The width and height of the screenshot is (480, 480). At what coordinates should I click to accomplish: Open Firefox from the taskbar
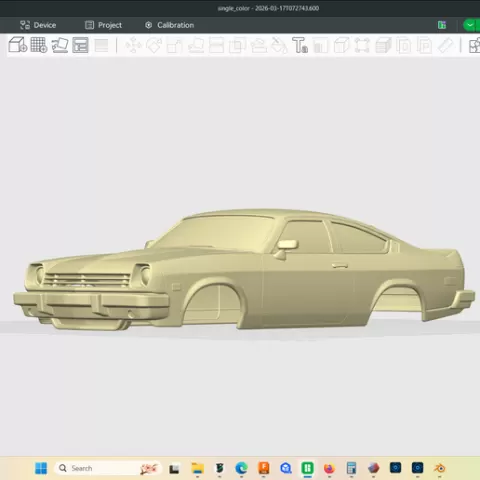click(329, 468)
